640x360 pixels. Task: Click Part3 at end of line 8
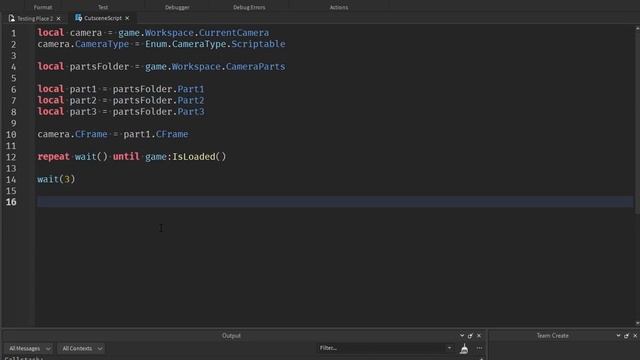(191, 111)
